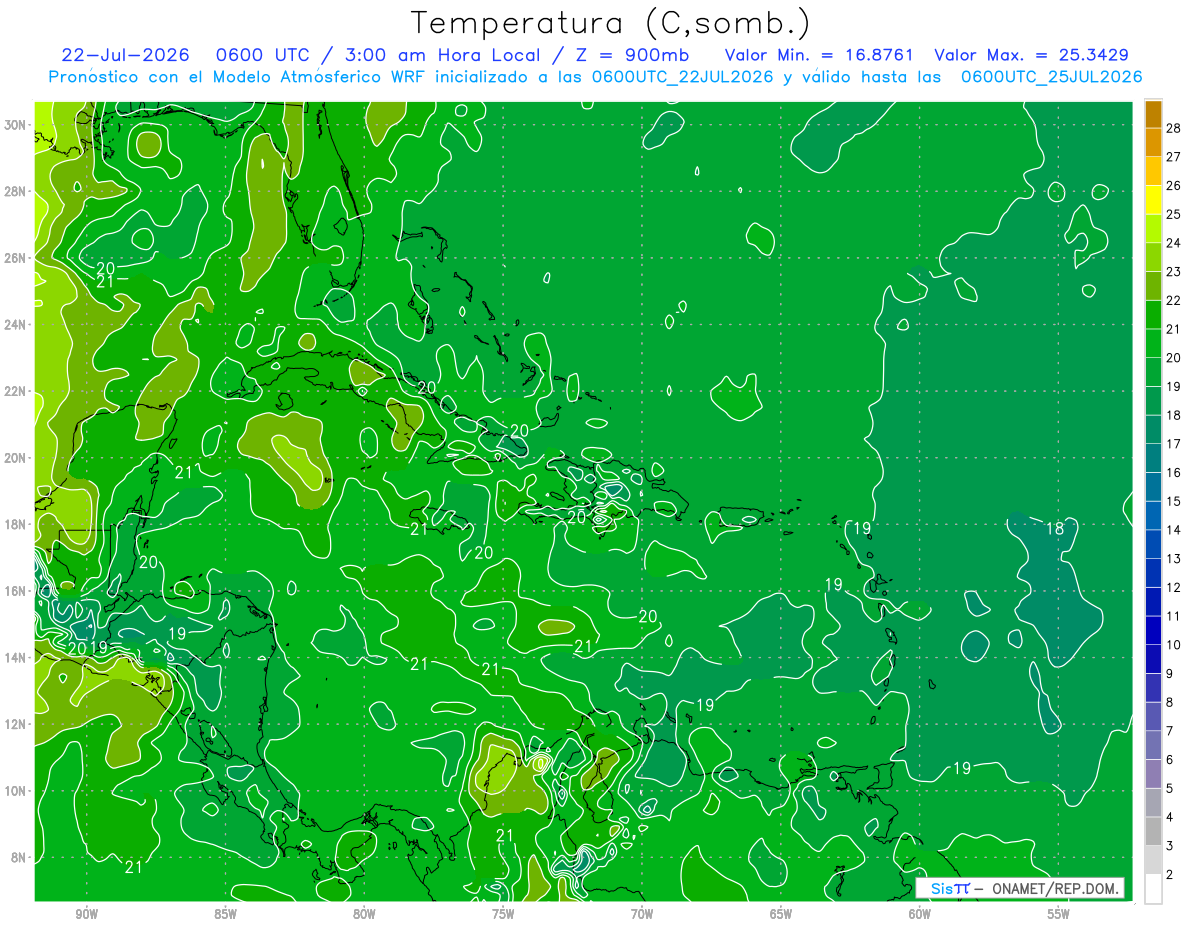Click the green swatch between 20 and 21
Screen dimensions: 1200x927
(1153, 344)
